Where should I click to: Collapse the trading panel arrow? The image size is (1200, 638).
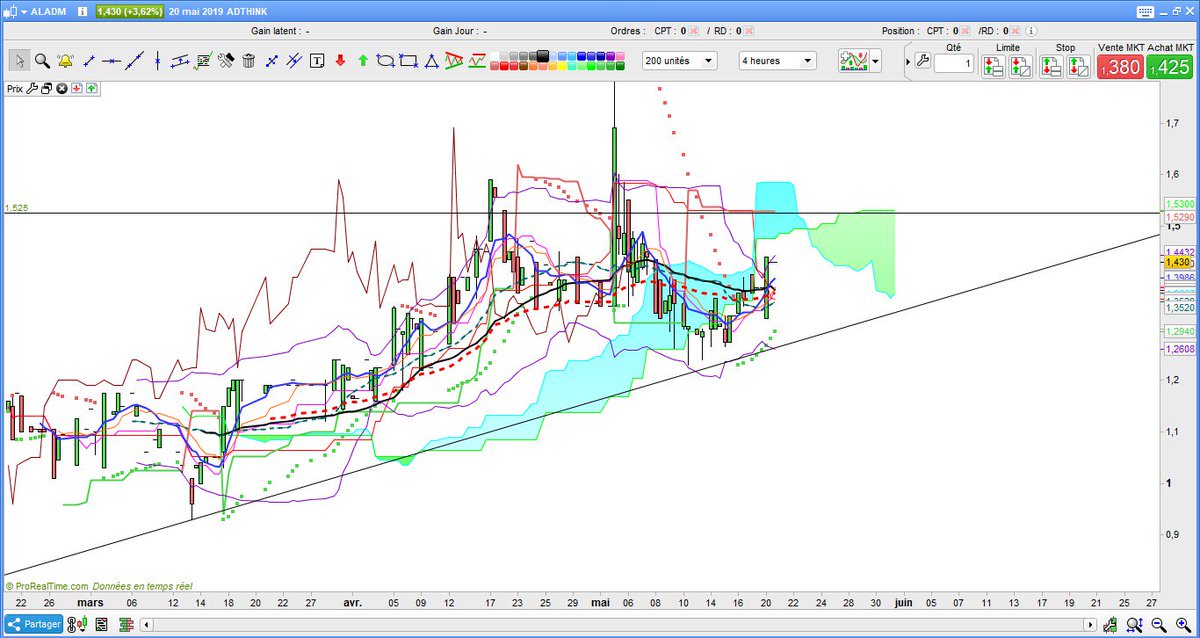[x=908, y=62]
